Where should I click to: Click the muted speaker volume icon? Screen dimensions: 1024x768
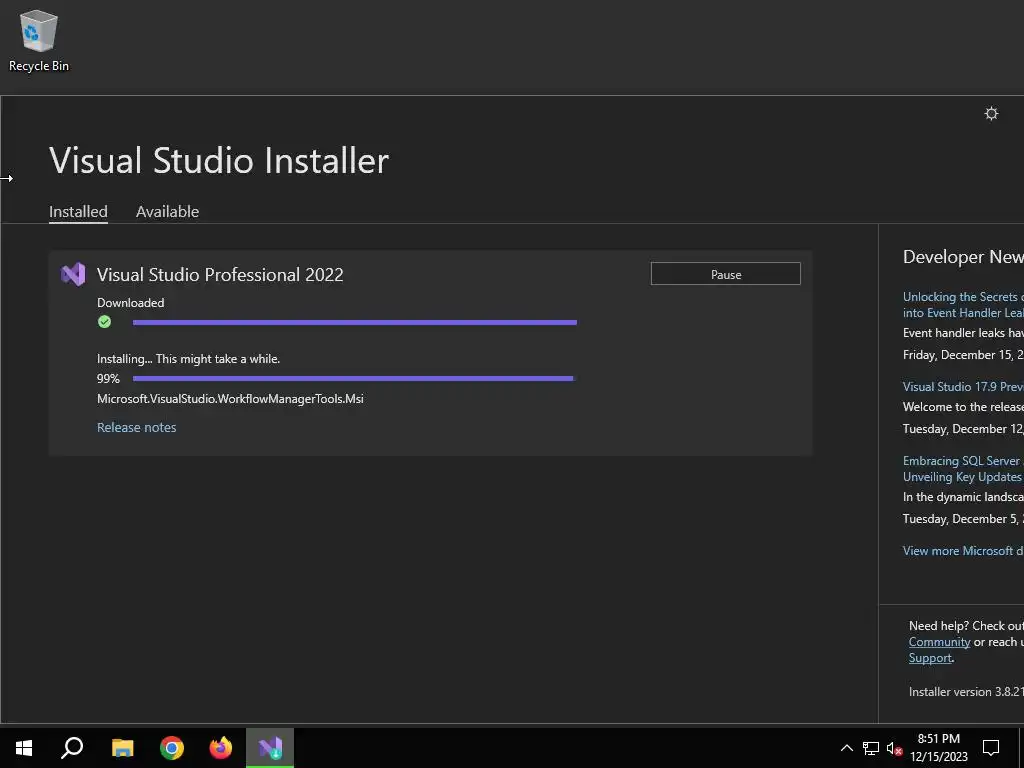coord(894,748)
